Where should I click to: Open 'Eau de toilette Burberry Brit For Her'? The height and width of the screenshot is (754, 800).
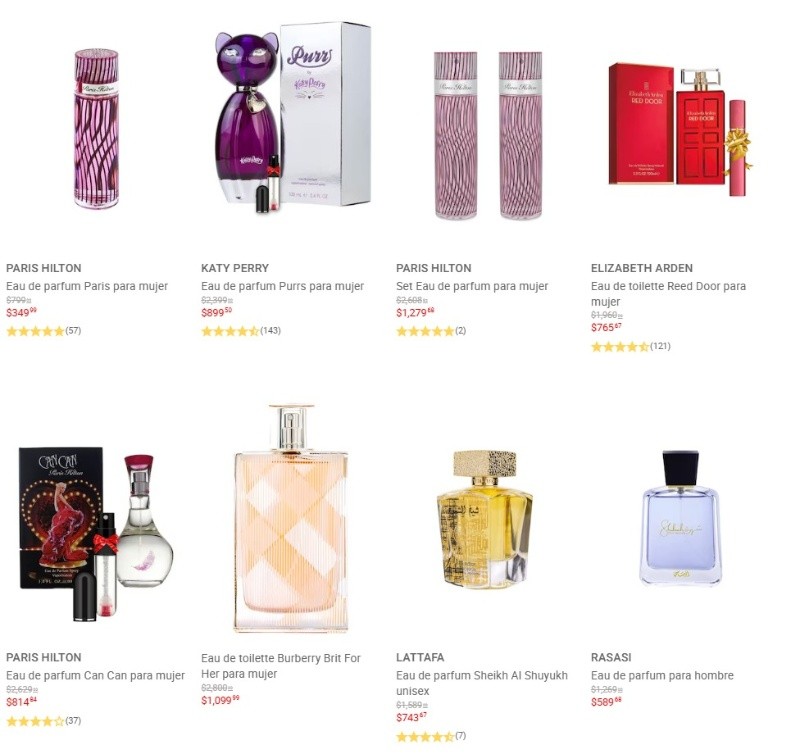[x=281, y=666]
